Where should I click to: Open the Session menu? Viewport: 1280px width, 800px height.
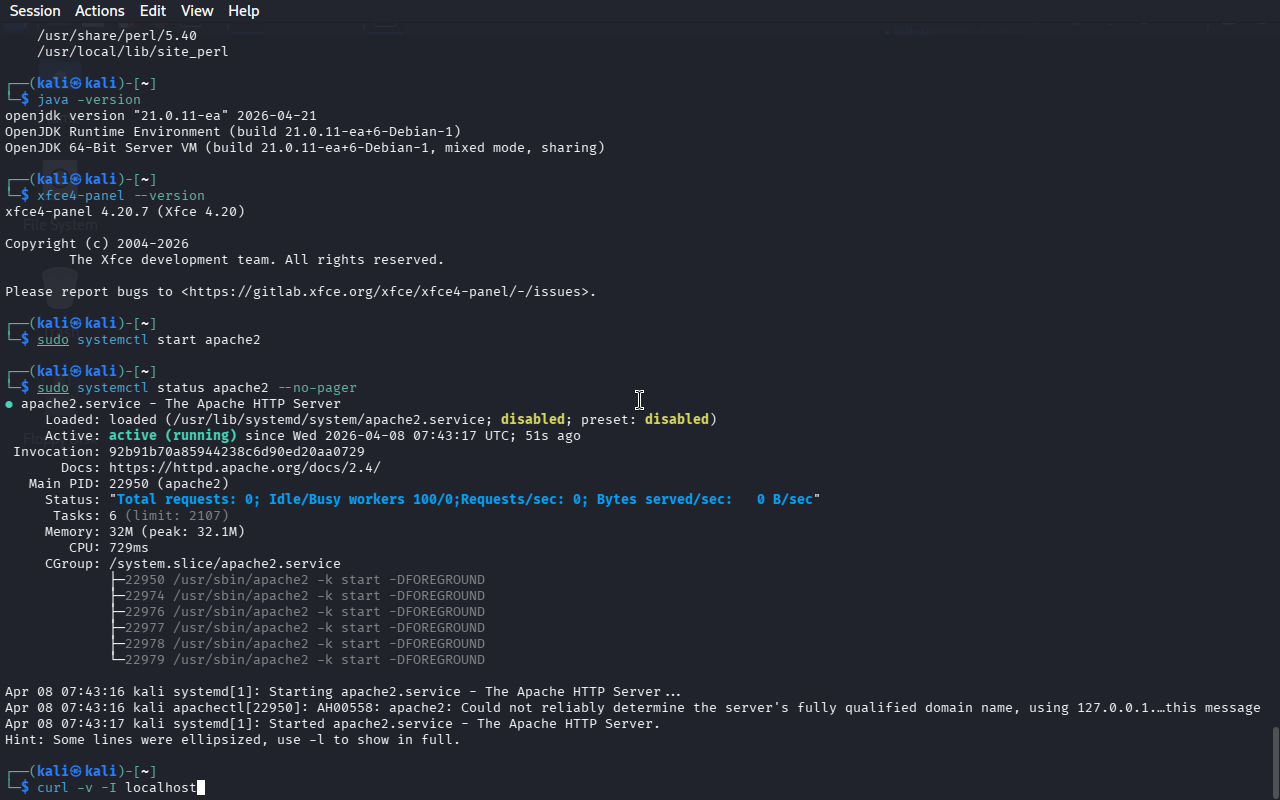click(x=35, y=11)
